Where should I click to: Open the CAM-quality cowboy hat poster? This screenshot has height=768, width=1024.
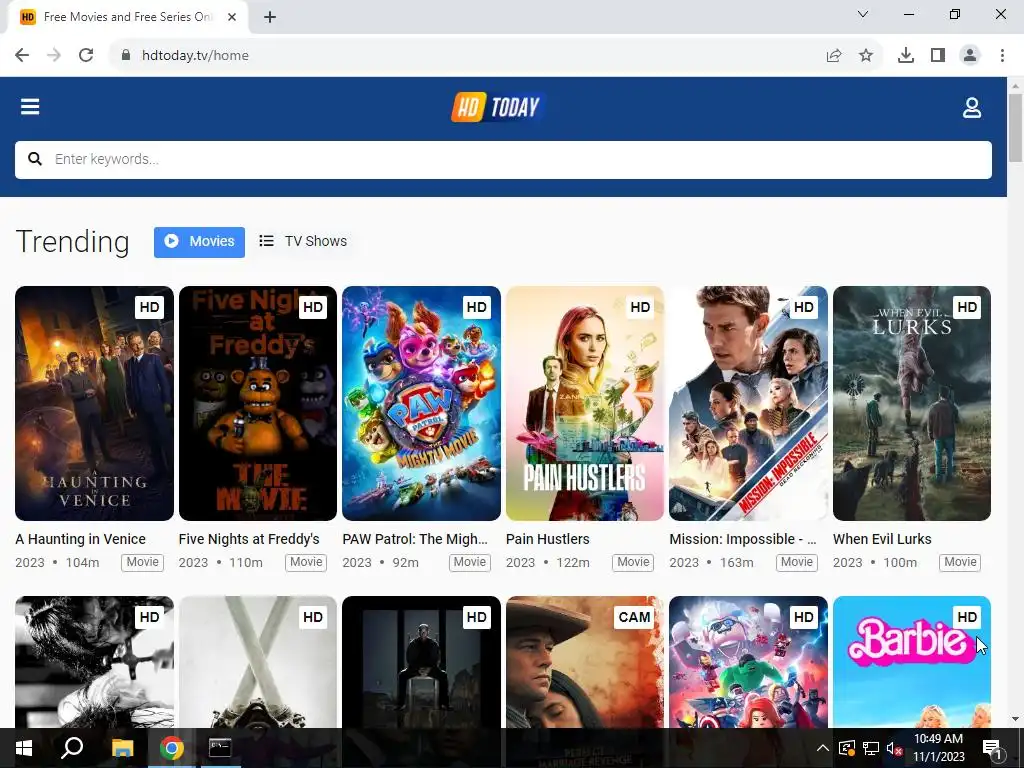tap(584, 661)
